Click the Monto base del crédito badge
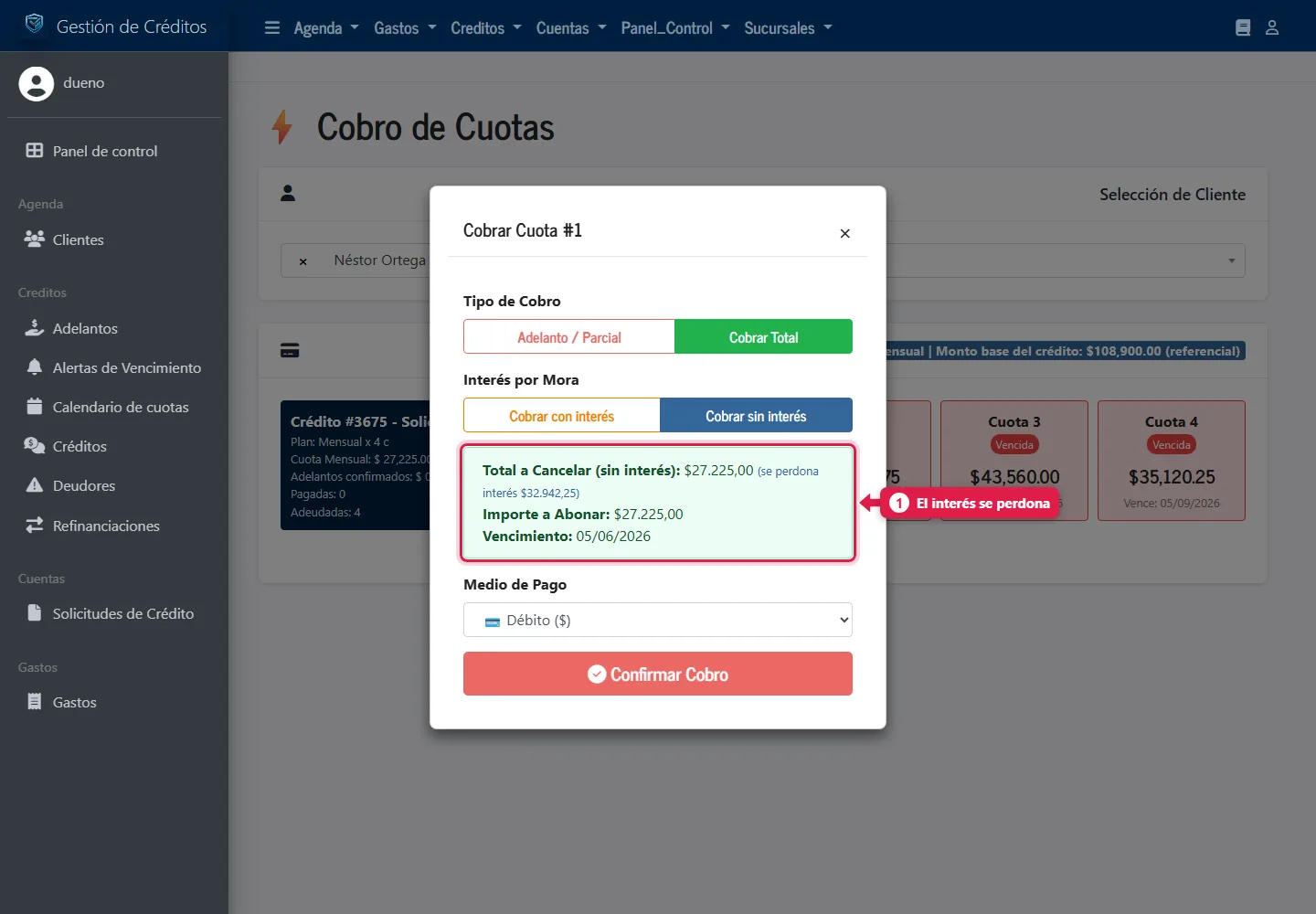Image resolution: width=1316 pixels, height=914 pixels. point(1064,351)
